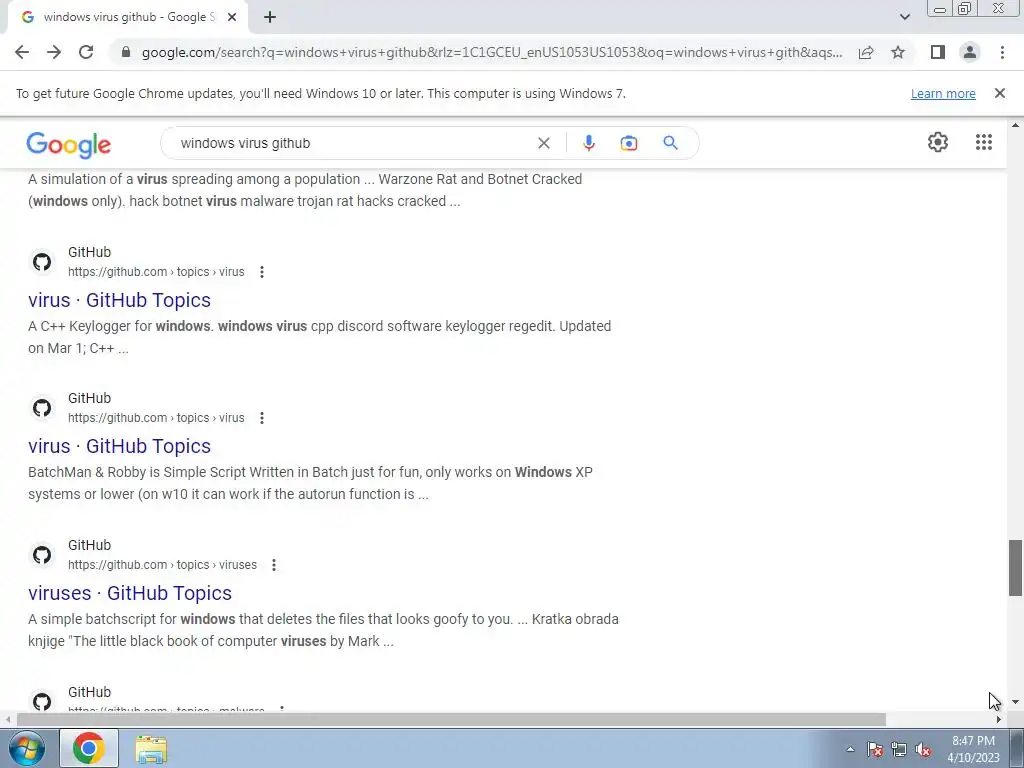Share this page from the address bar
This screenshot has width=1024, height=768.
[x=866, y=52]
